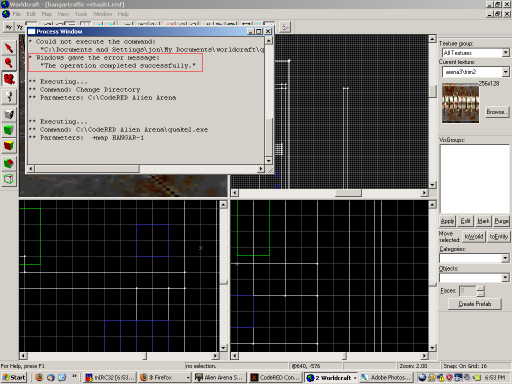Click the second quick launch icon
The image size is (512, 384).
pyautogui.click(x=51, y=377)
